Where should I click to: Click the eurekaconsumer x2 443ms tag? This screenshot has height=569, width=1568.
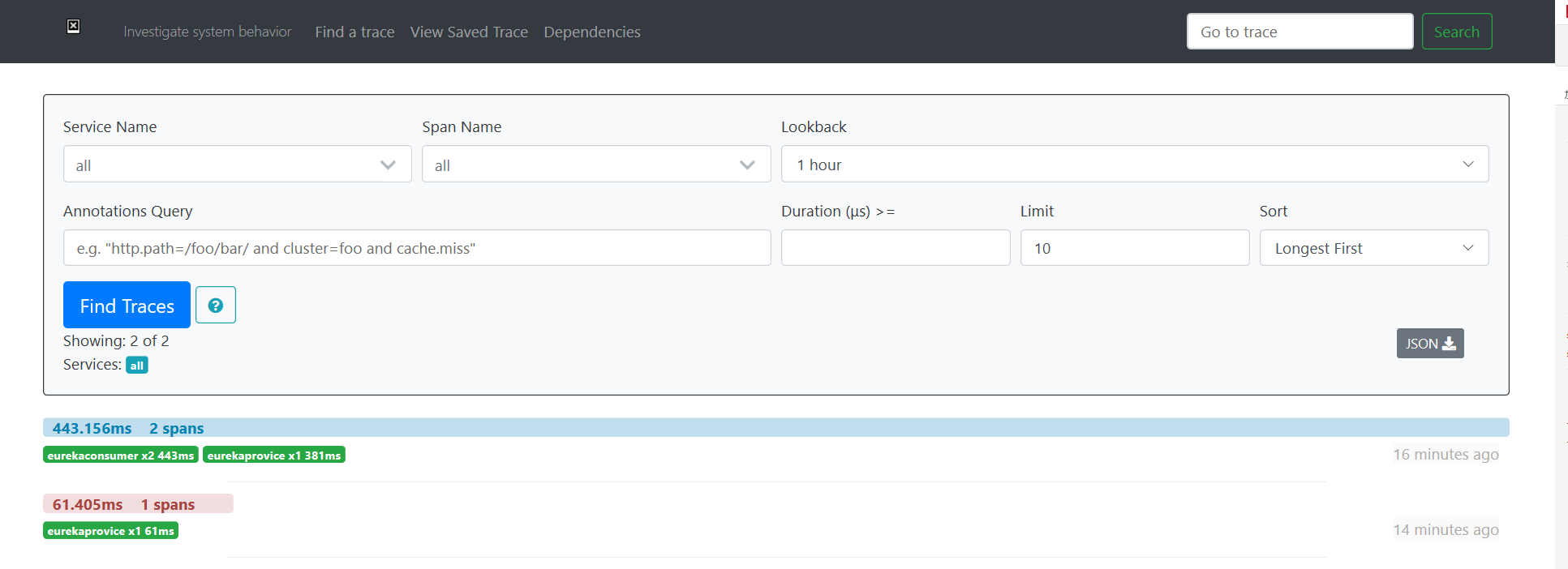121,456
